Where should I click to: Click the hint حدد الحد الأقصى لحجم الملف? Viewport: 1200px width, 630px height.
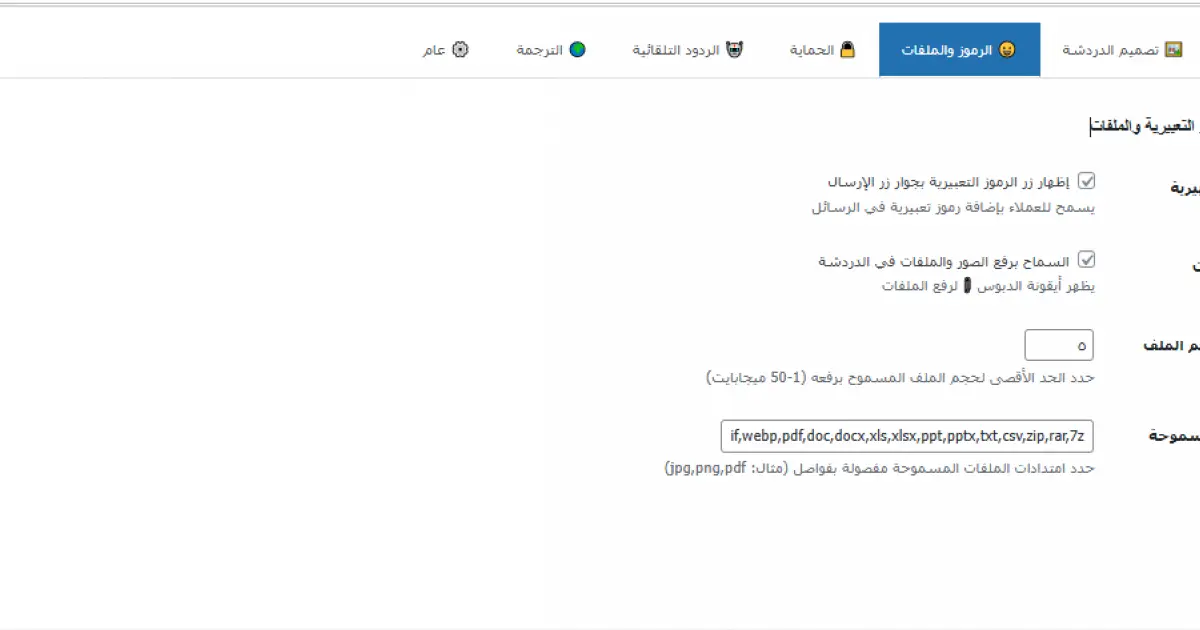900,378
